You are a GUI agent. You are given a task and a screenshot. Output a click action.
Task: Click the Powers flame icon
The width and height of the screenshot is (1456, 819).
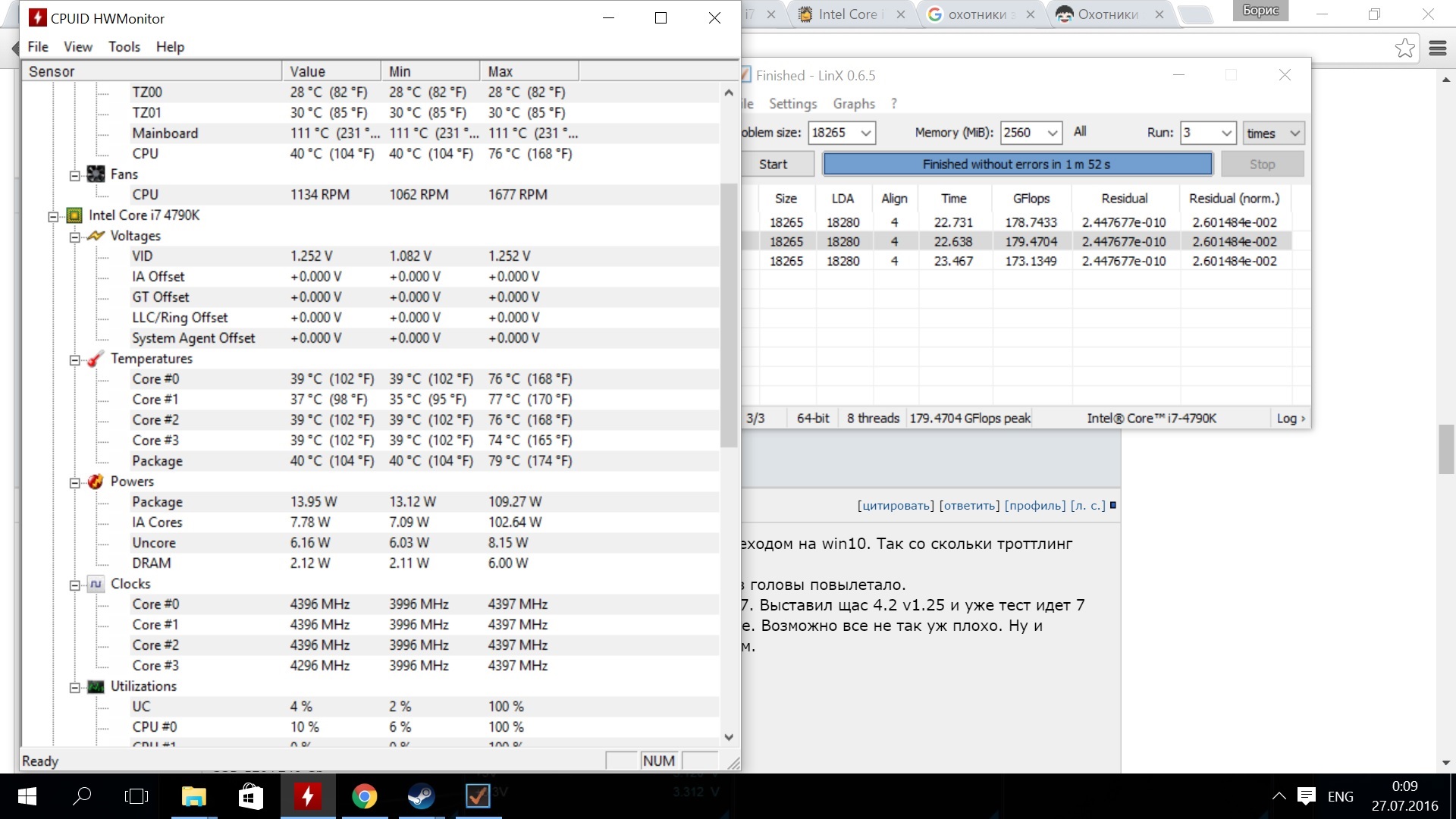pyautogui.click(x=96, y=482)
